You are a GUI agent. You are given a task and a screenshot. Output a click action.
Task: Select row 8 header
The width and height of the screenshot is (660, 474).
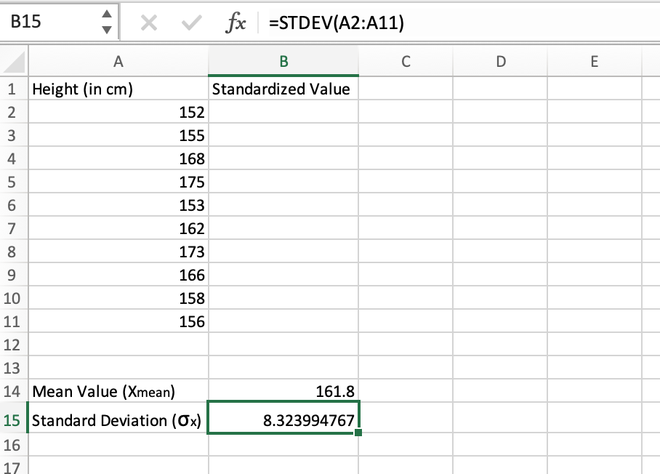tap(12, 251)
